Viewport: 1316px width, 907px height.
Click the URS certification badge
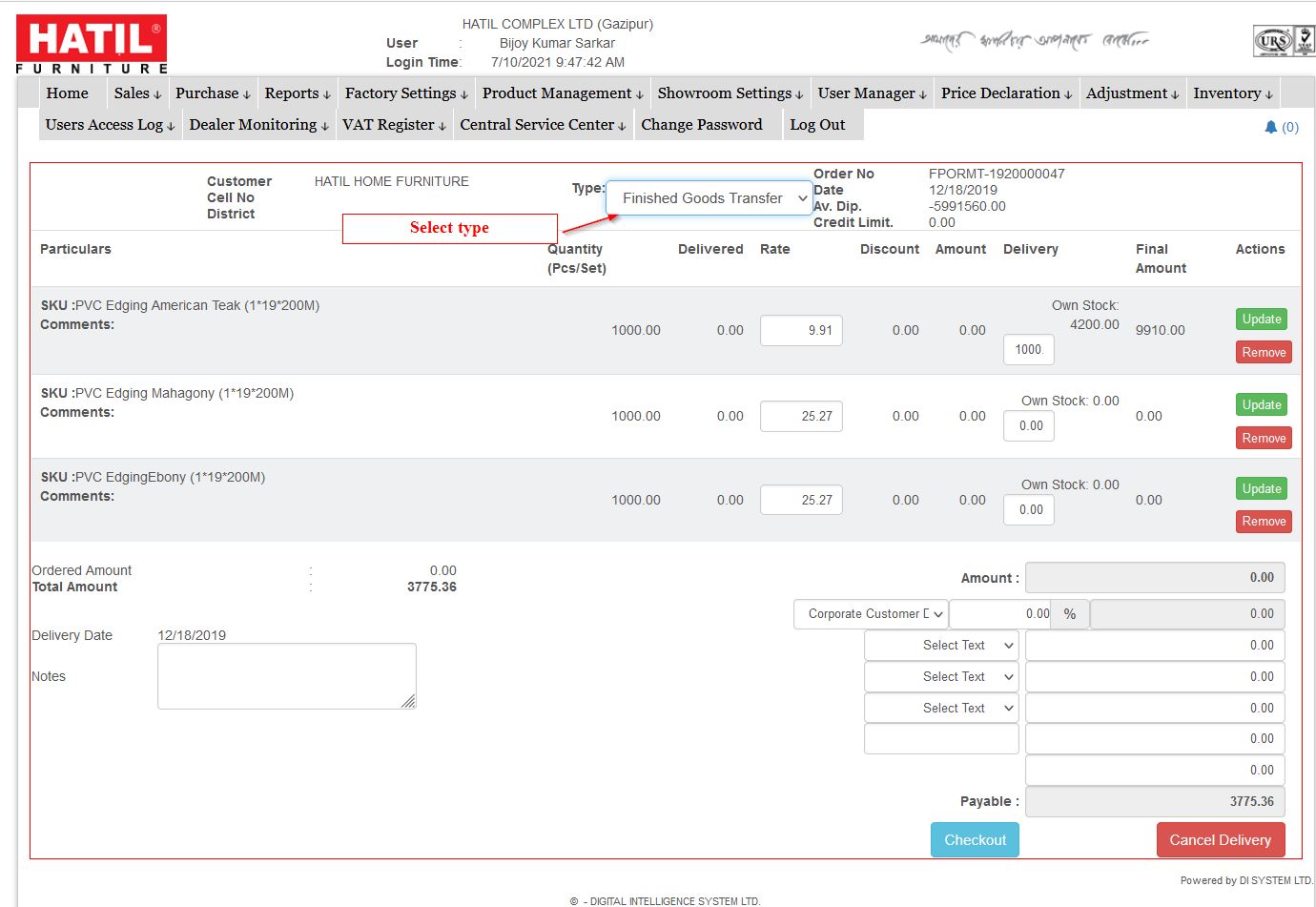pos(1284,41)
